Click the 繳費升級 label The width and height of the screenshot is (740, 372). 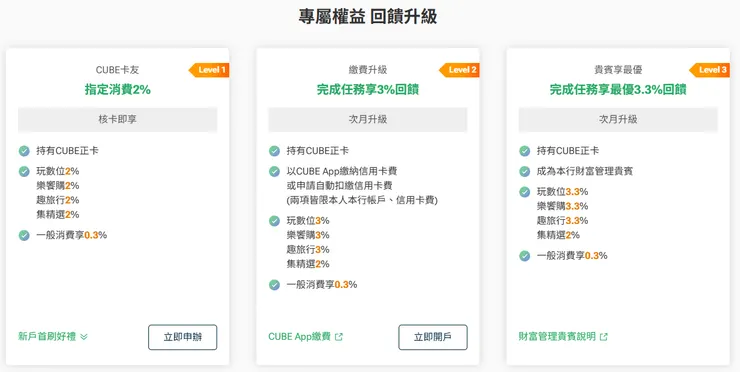pos(368,70)
